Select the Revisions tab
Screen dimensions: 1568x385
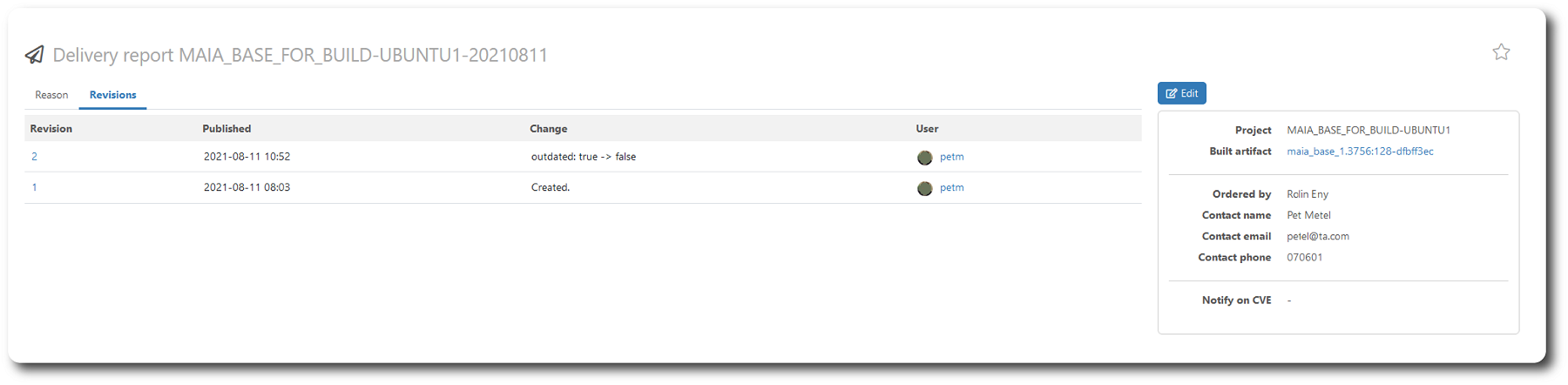(113, 95)
